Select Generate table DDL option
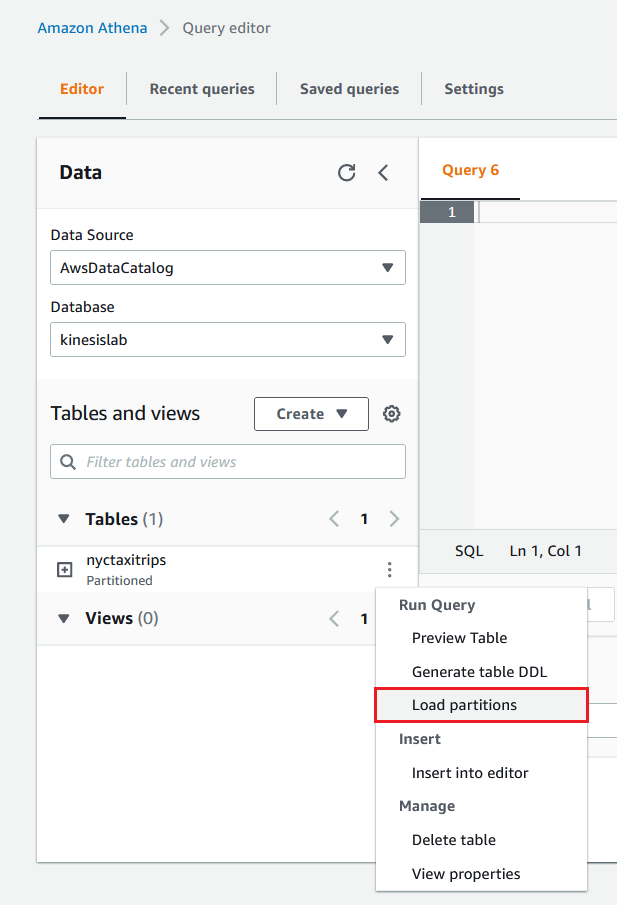The image size is (617, 905). (479, 672)
